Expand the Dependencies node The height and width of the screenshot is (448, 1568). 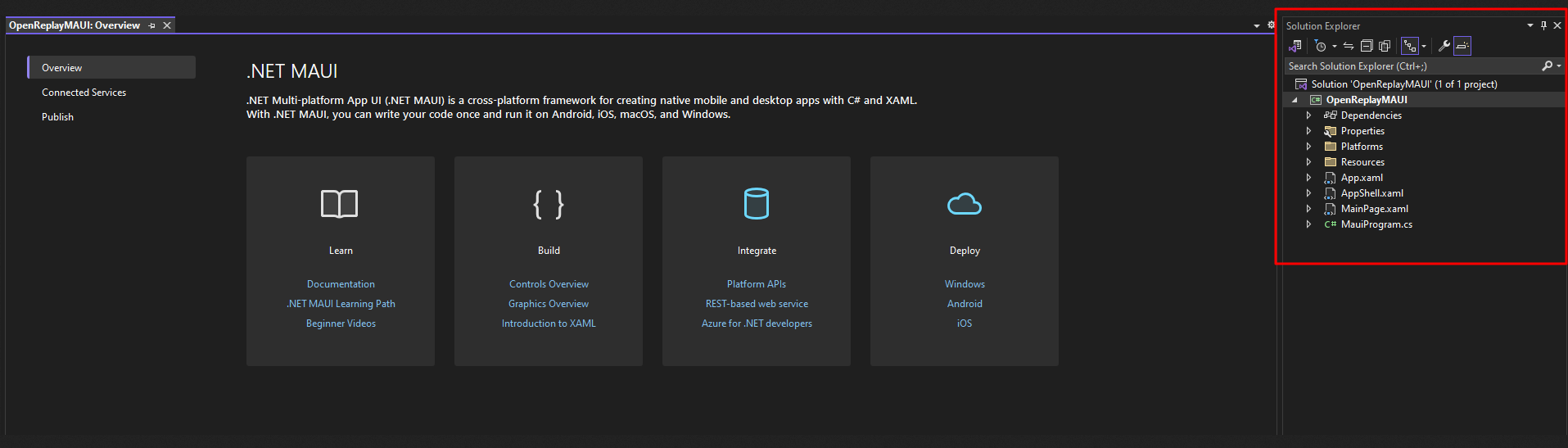(x=1308, y=115)
